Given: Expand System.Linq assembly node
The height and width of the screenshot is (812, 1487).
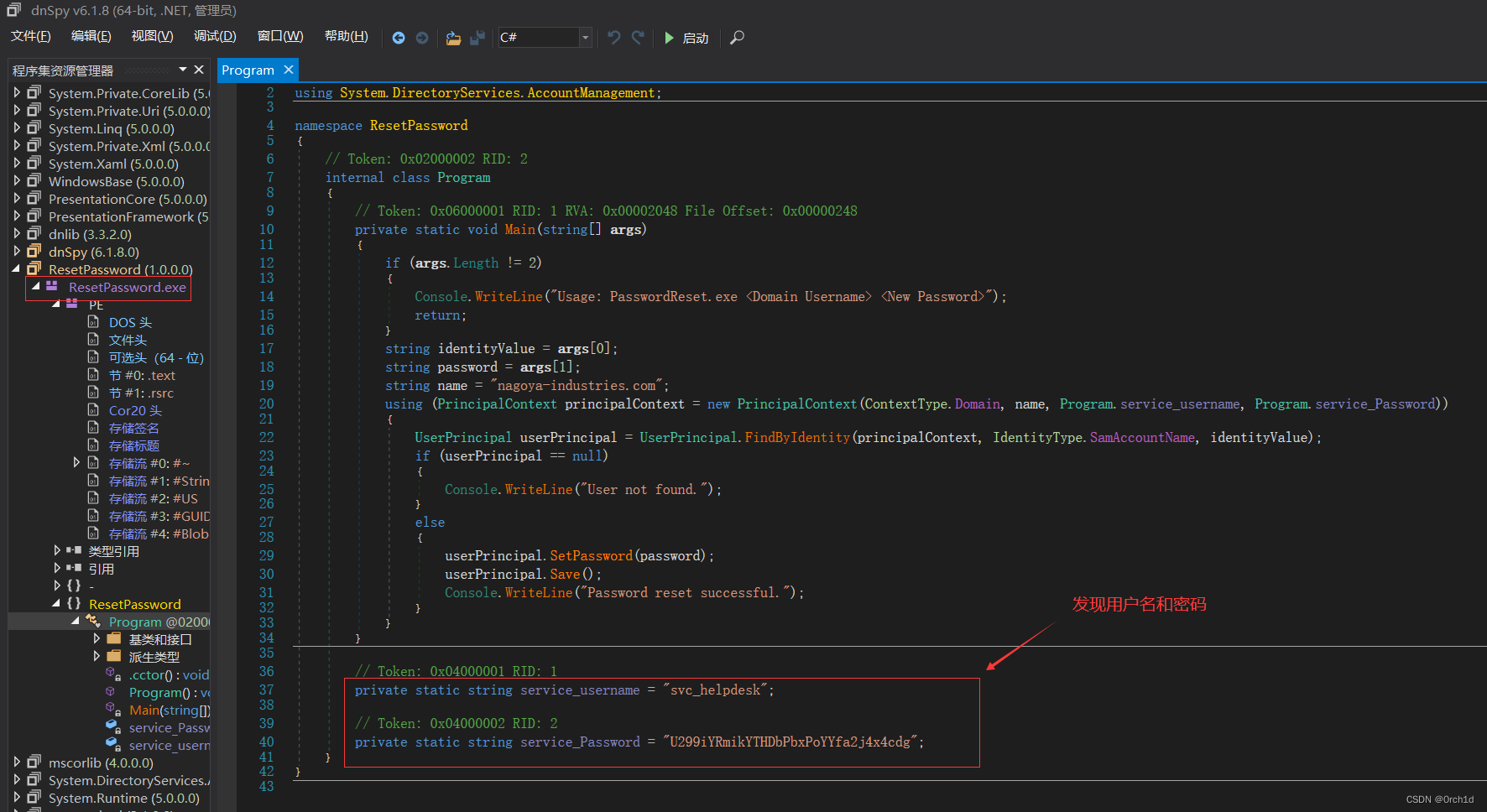Looking at the screenshot, I should tap(17, 128).
